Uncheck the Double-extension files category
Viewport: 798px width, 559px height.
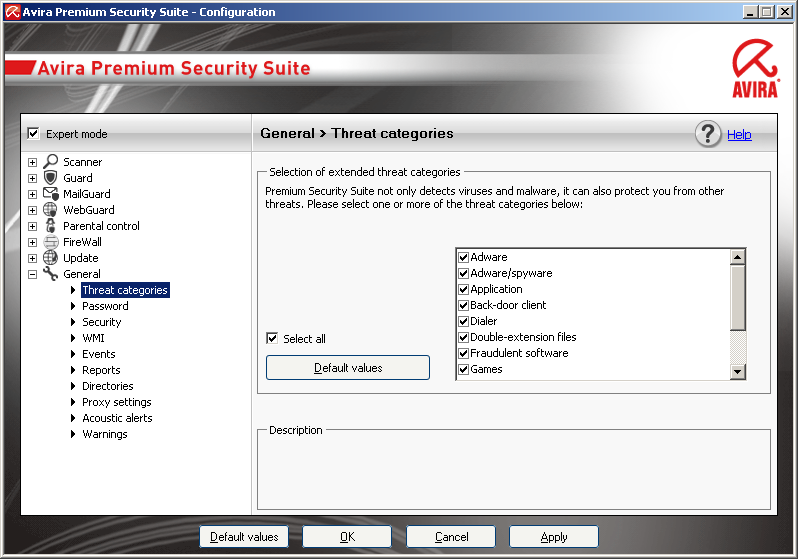(463, 337)
